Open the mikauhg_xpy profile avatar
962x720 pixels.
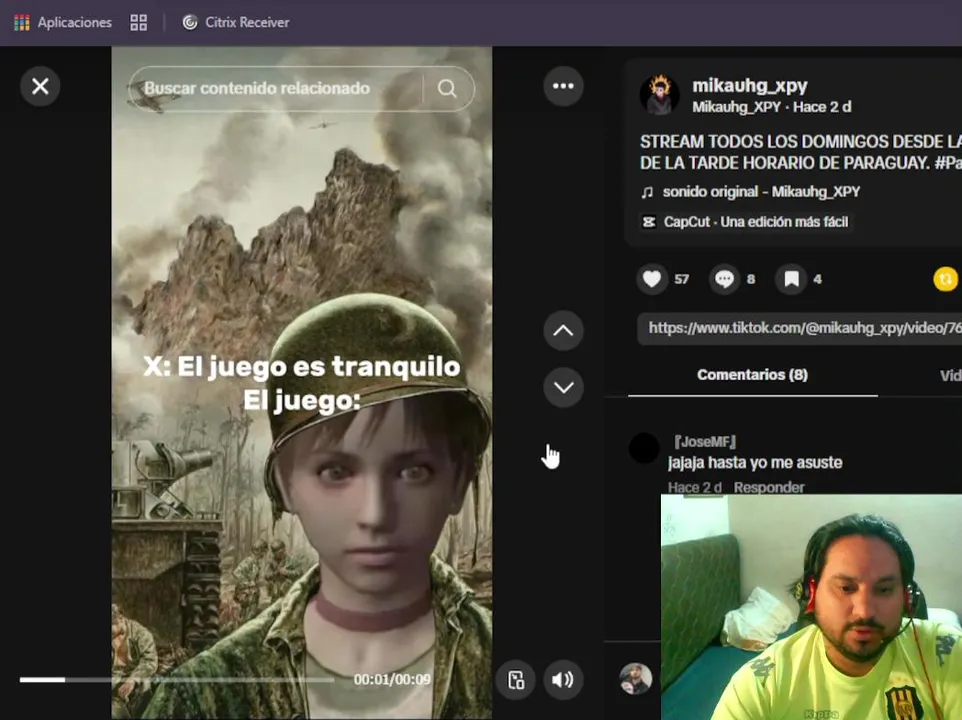pos(659,94)
